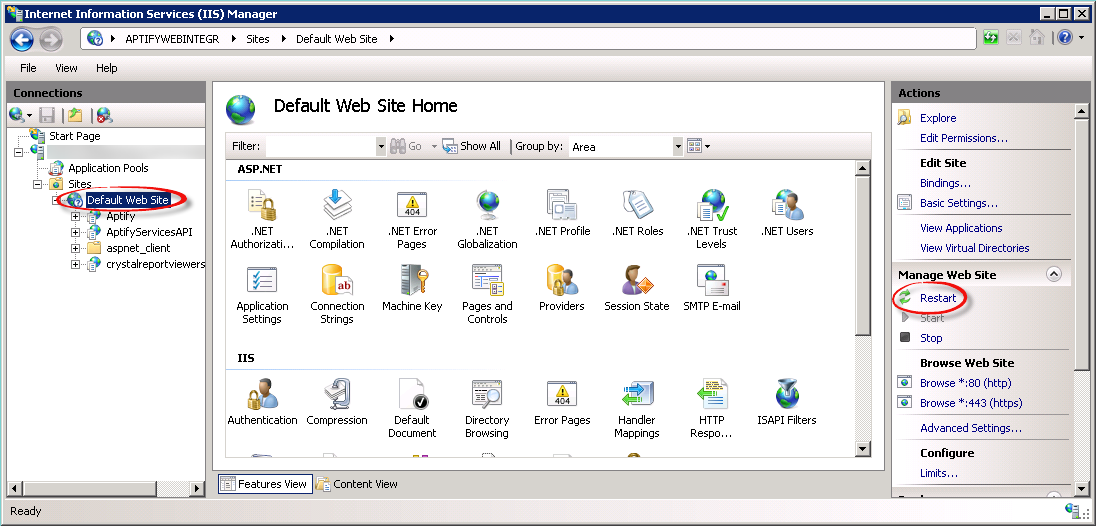This screenshot has height=526, width=1096.
Task: Select Default Web Site tree node
Action: tap(128, 200)
